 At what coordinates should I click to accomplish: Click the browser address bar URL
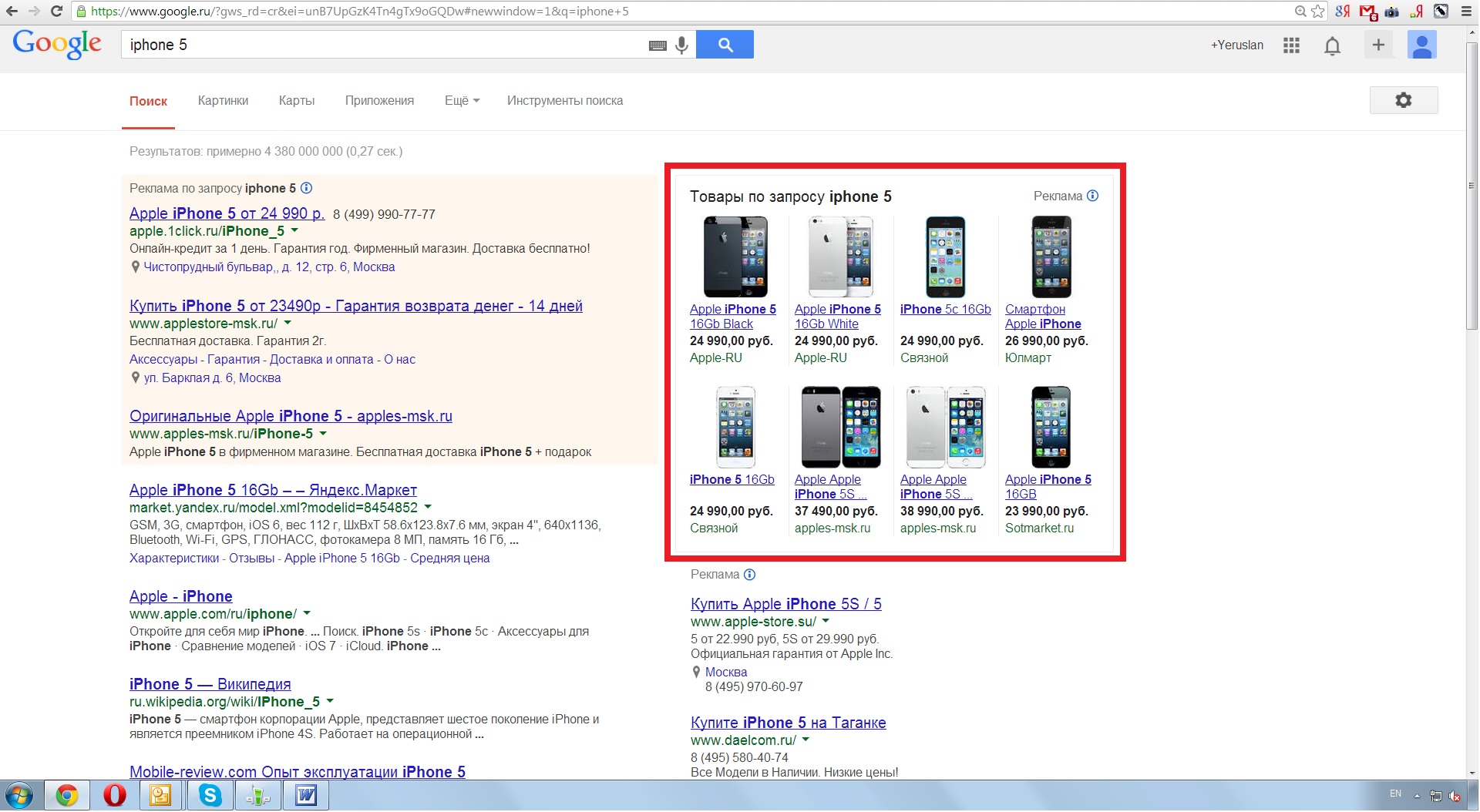(360, 12)
